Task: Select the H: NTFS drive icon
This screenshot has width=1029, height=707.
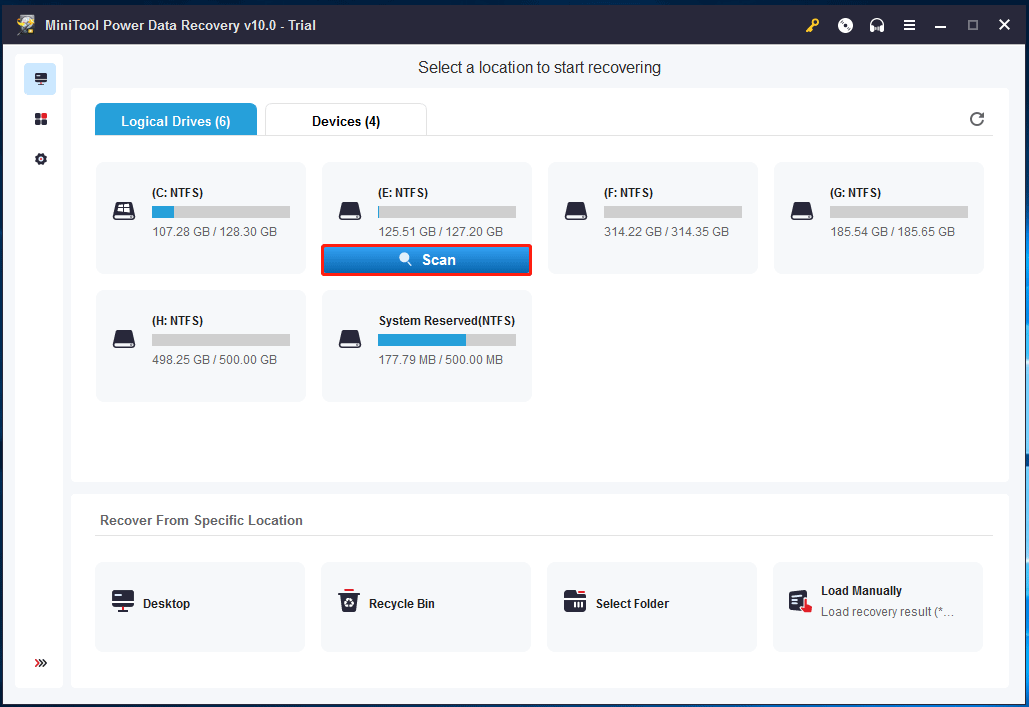Action: (124, 339)
